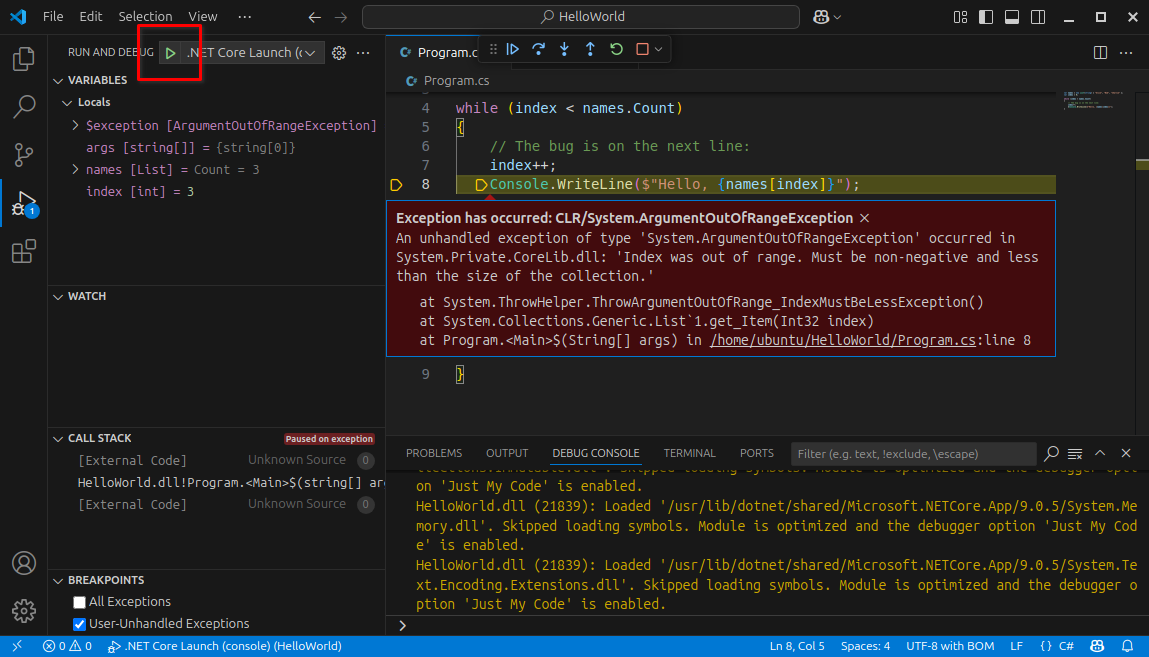Open the Program.cs path link in stack trace
The image size is (1149, 657).
tap(843, 341)
